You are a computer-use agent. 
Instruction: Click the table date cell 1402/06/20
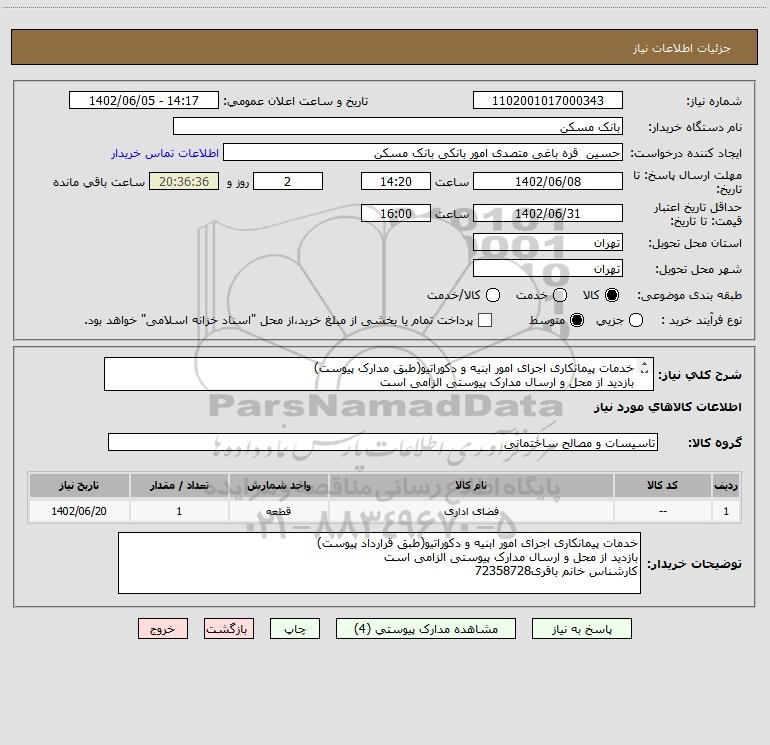click(79, 511)
